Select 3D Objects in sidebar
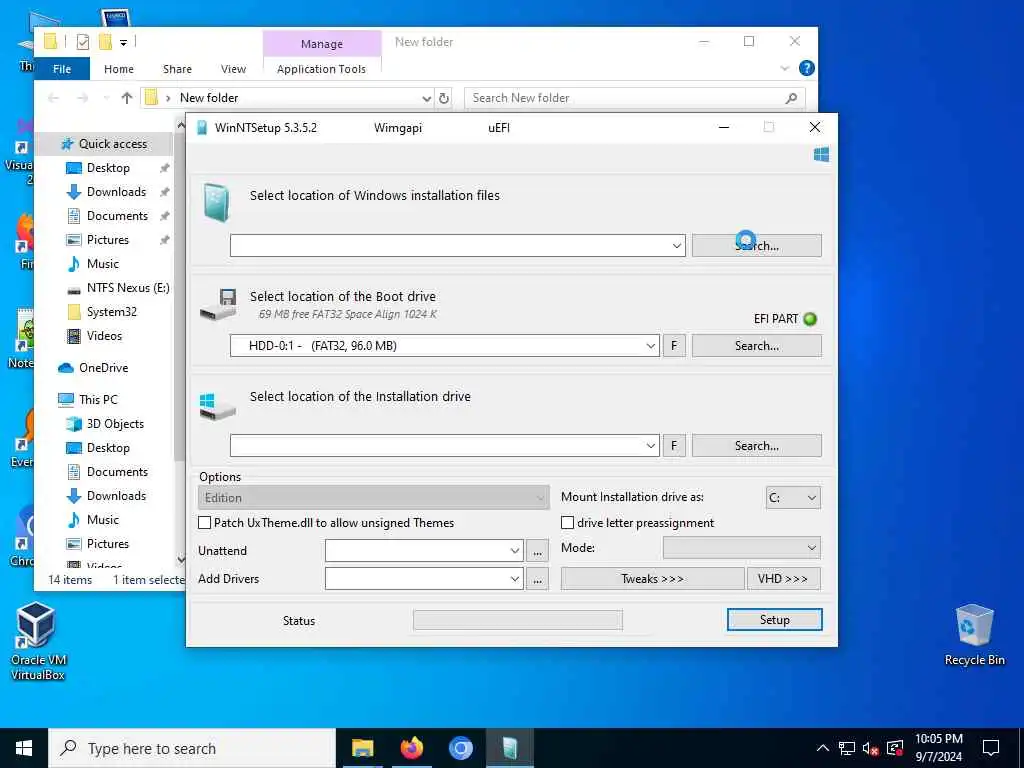Screen dimensions: 1024x768 click(x=105, y=423)
